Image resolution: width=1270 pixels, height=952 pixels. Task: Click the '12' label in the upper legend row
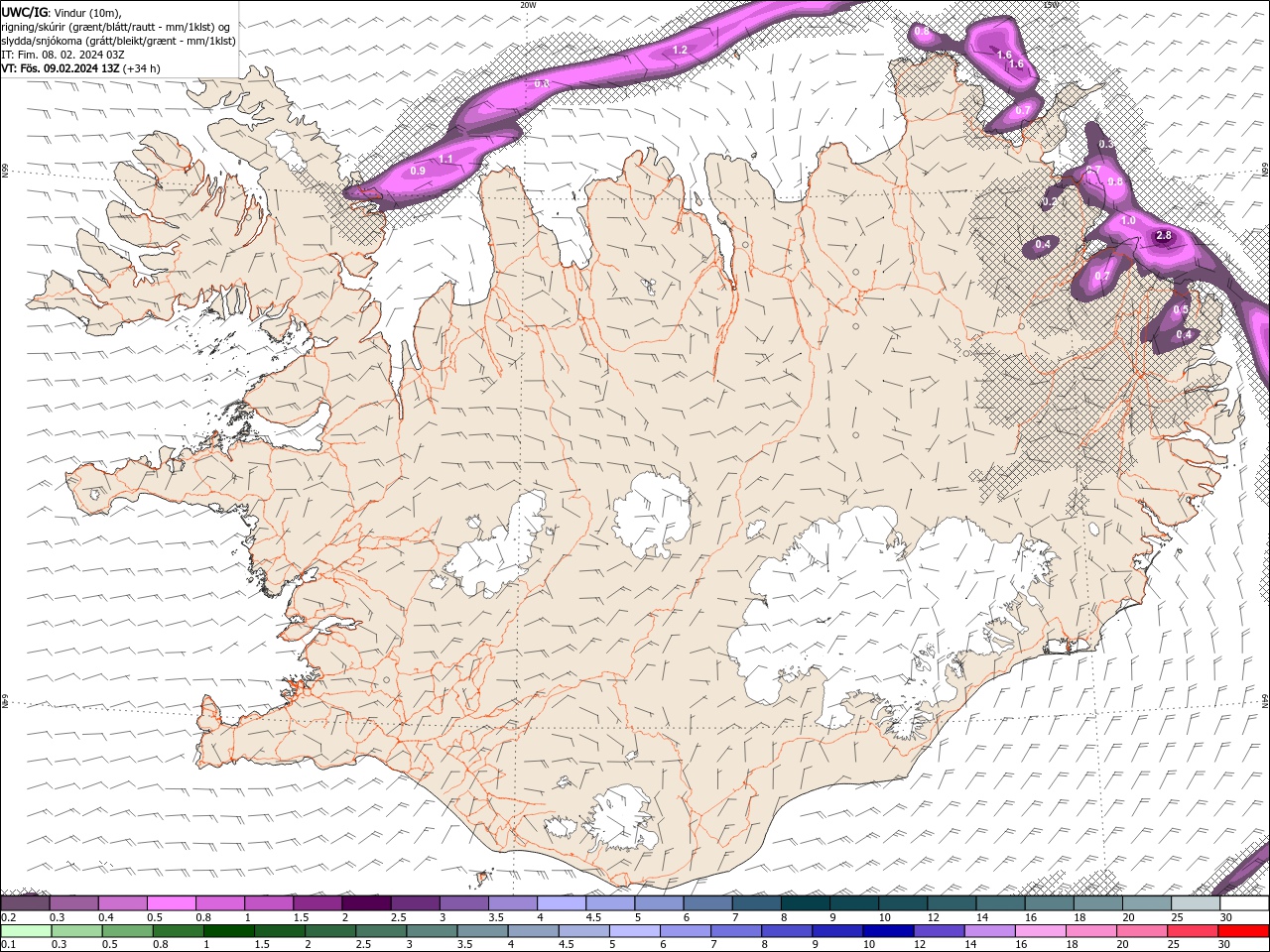pyautogui.click(x=934, y=917)
